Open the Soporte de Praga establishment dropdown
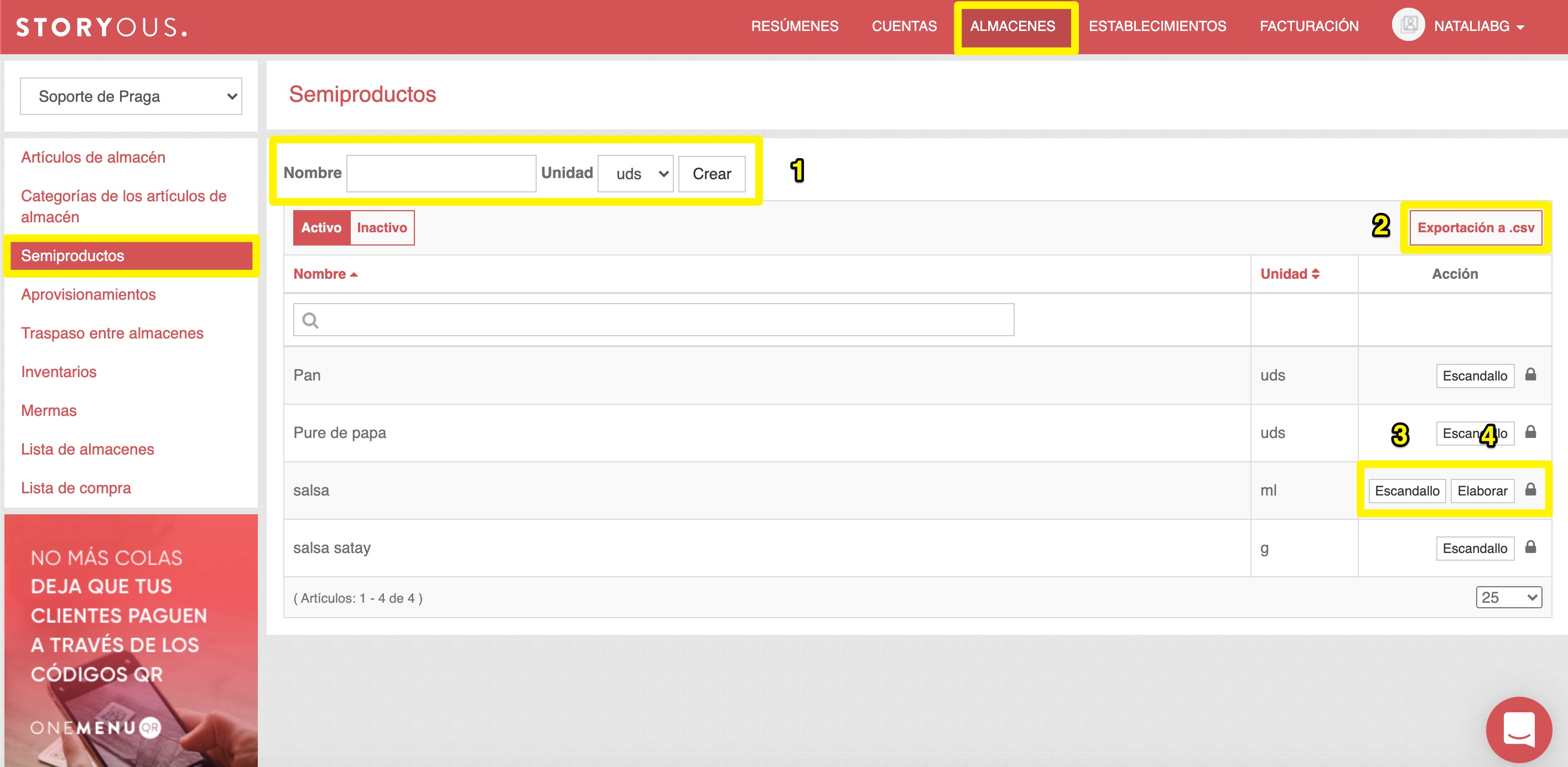 tap(131, 97)
